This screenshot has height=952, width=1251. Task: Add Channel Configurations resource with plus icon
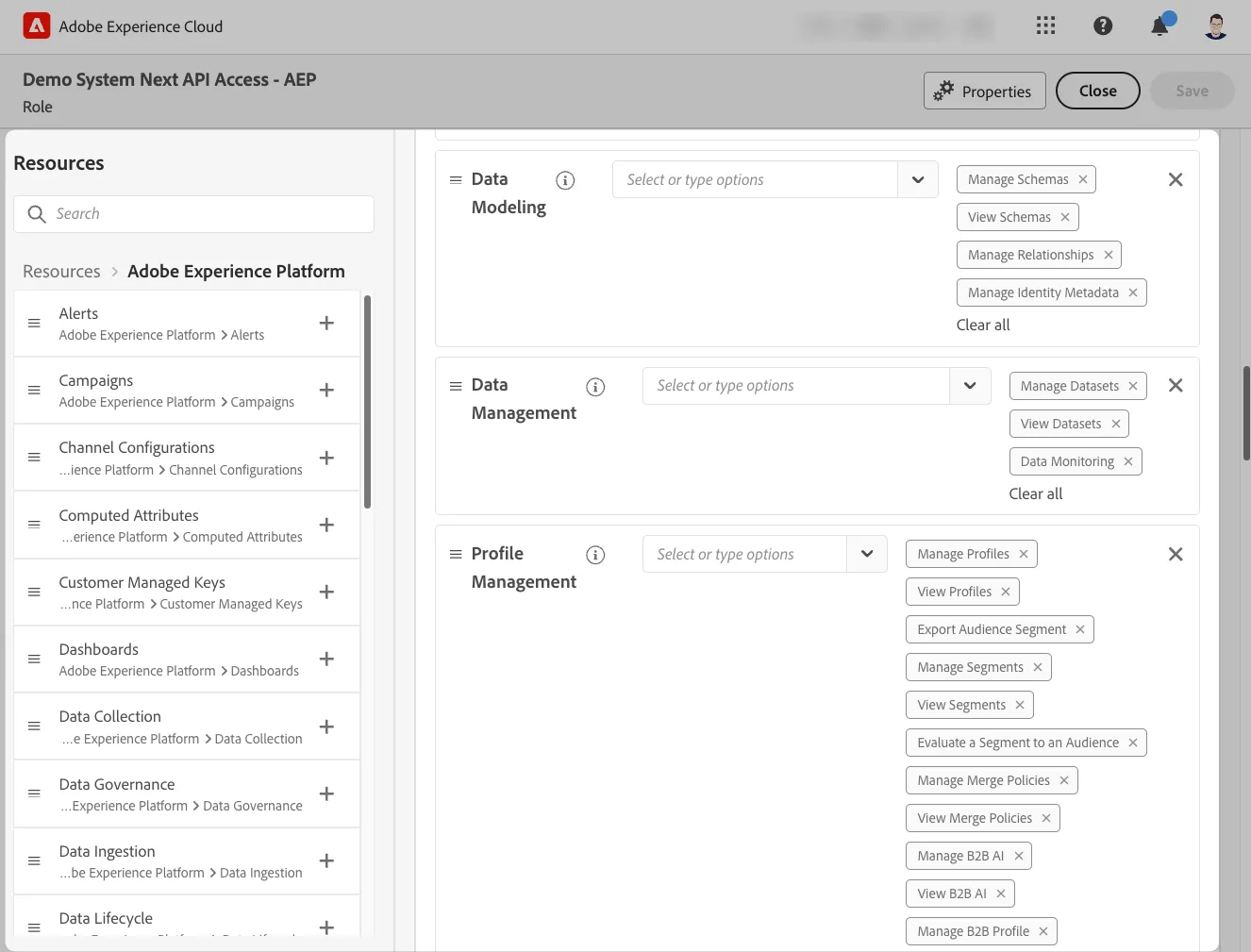pos(326,458)
